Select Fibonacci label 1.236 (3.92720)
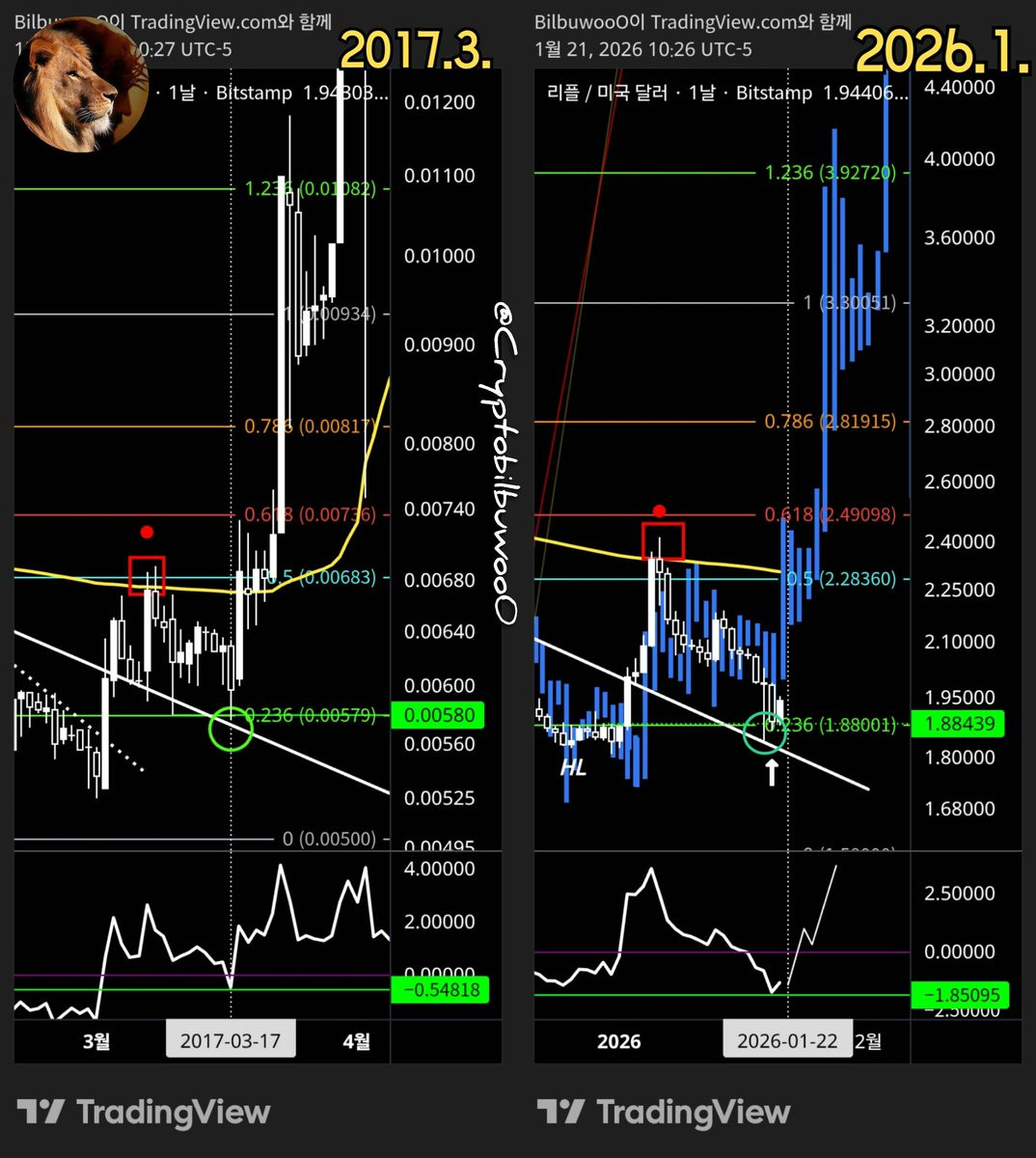 [831, 173]
